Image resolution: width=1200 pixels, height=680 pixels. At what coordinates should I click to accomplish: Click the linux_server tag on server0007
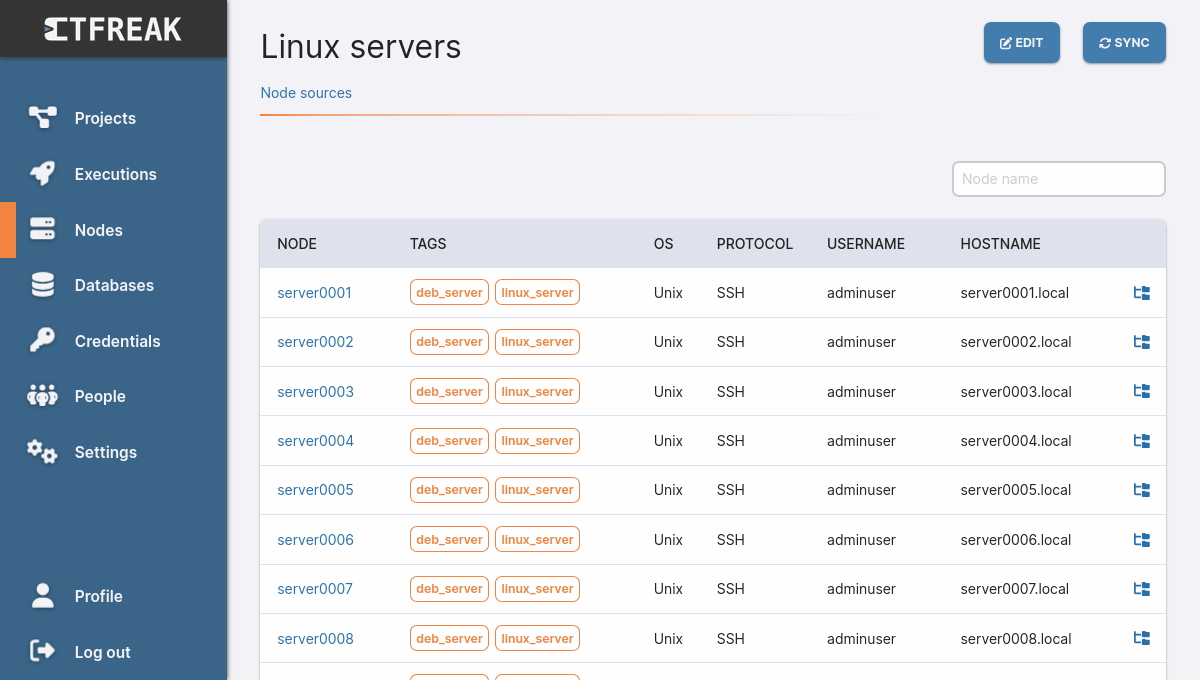click(x=537, y=589)
